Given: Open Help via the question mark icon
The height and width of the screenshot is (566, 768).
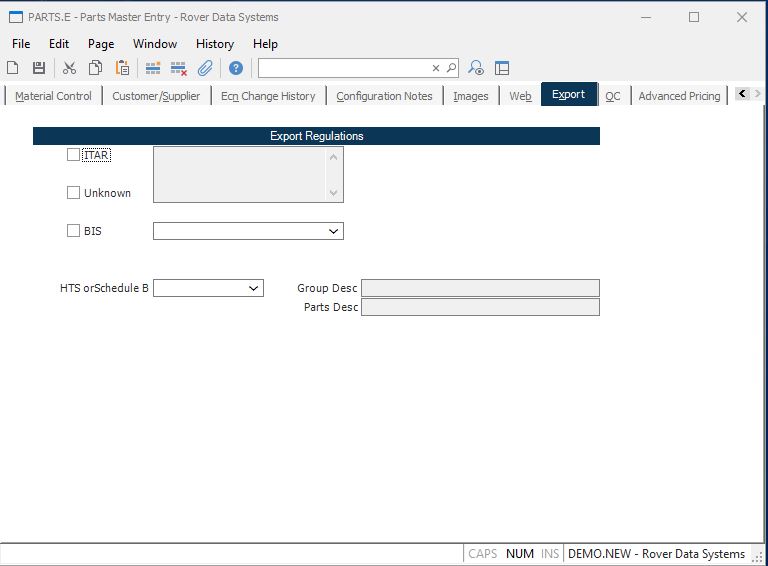Looking at the screenshot, I should [x=236, y=68].
